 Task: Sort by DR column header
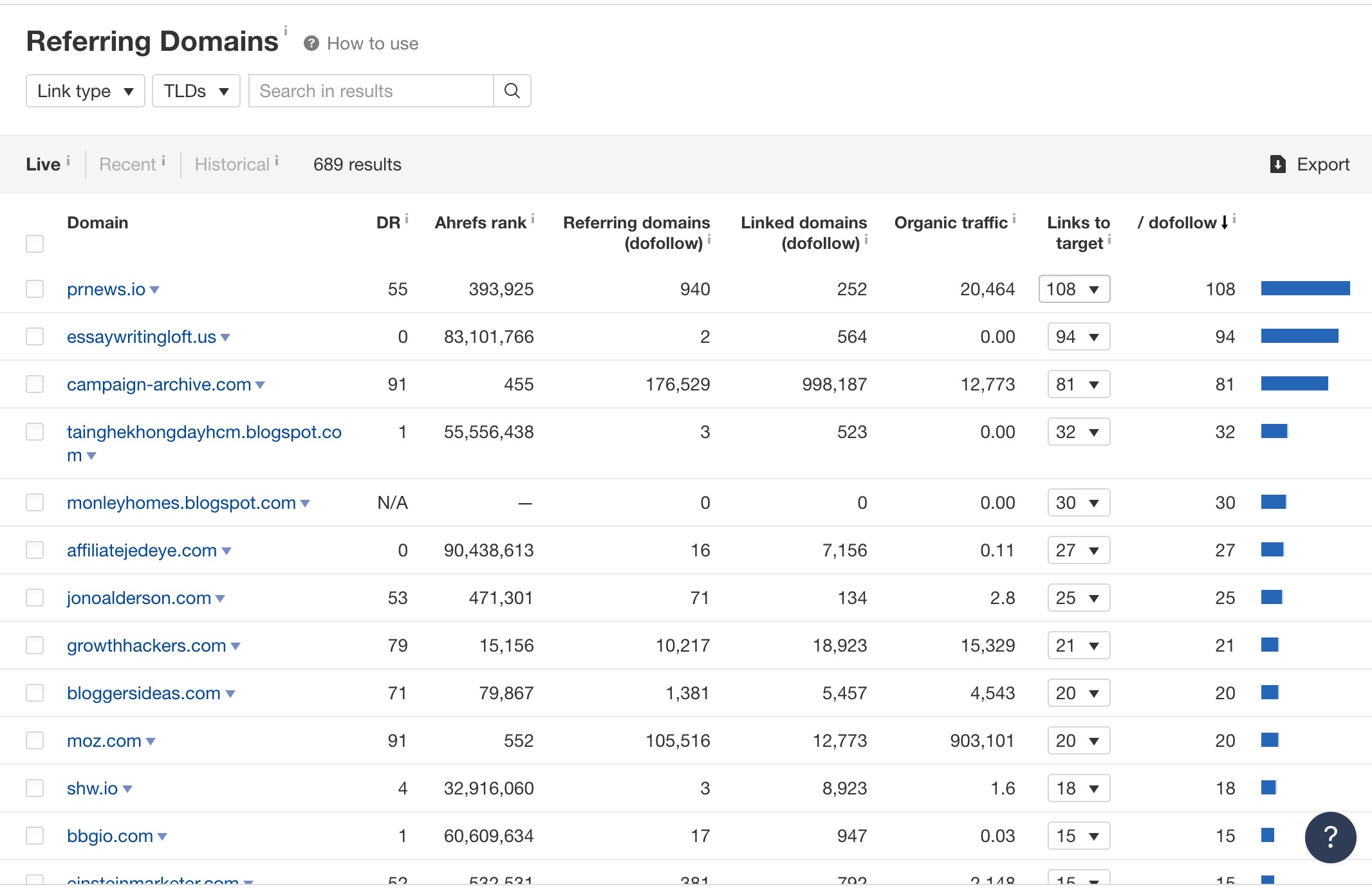pos(388,223)
